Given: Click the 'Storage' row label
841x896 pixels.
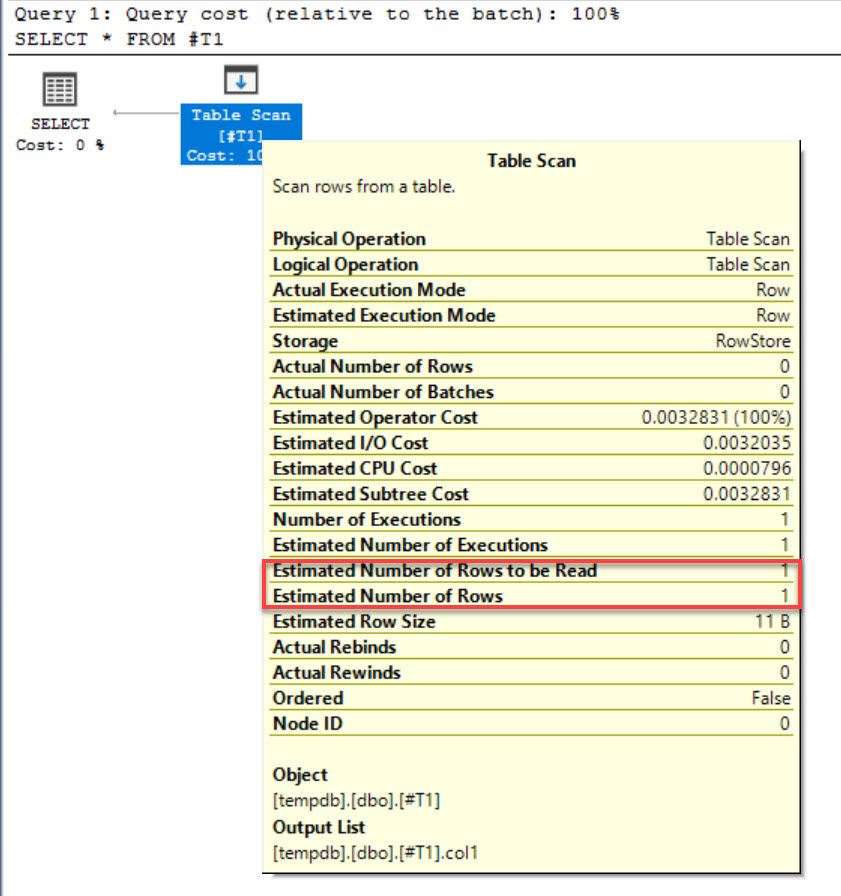Looking at the screenshot, I should [305, 341].
